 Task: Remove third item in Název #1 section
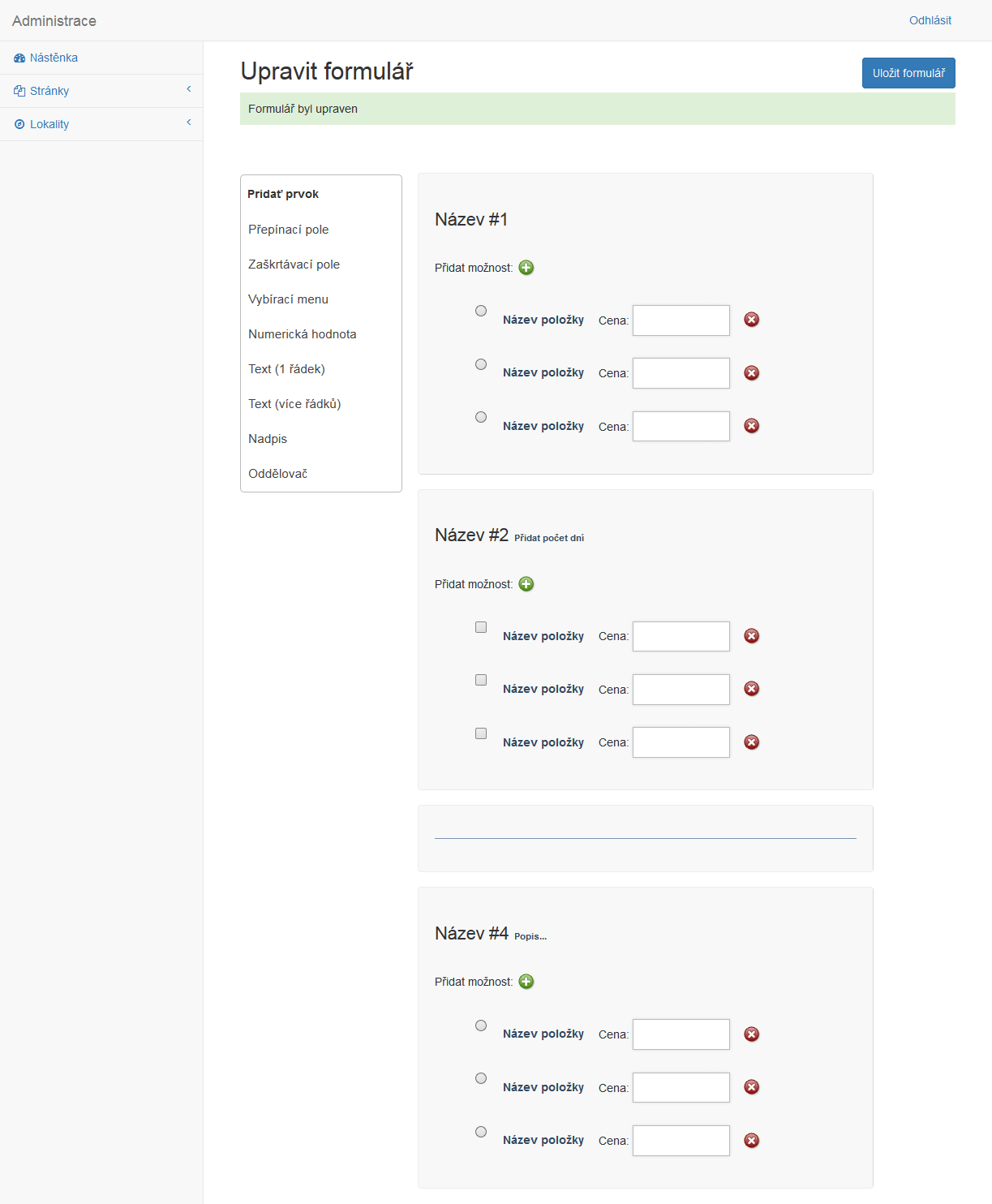pos(752,426)
